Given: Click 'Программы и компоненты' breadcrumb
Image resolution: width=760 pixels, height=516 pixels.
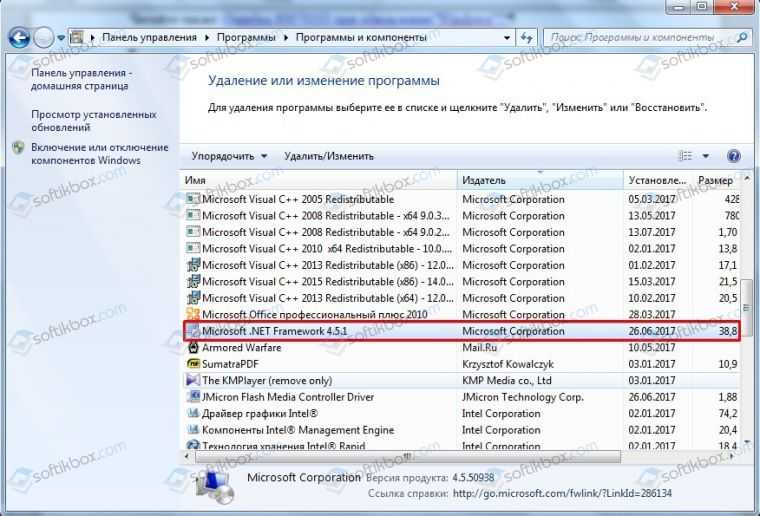Looking at the screenshot, I should (x=361, y=37).
